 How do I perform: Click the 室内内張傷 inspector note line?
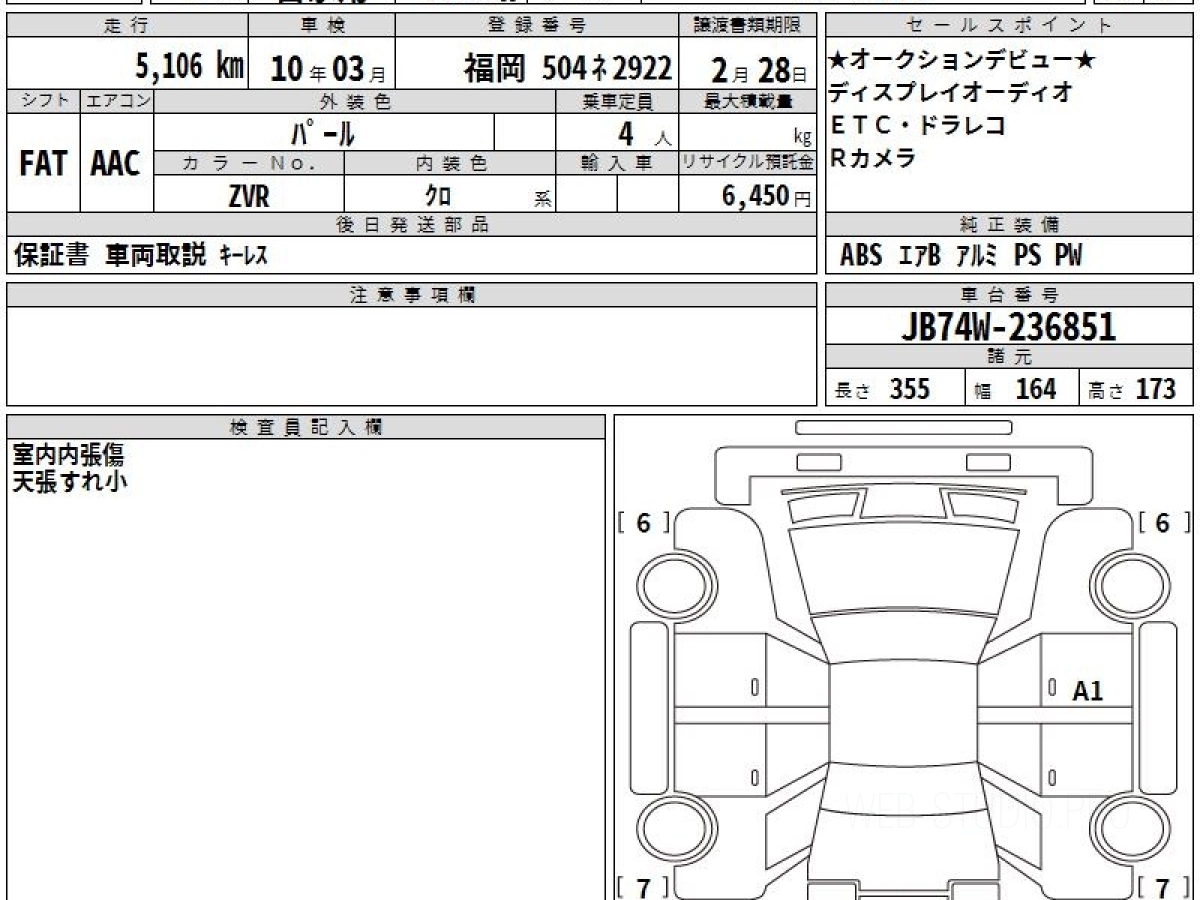pos(68,455)
